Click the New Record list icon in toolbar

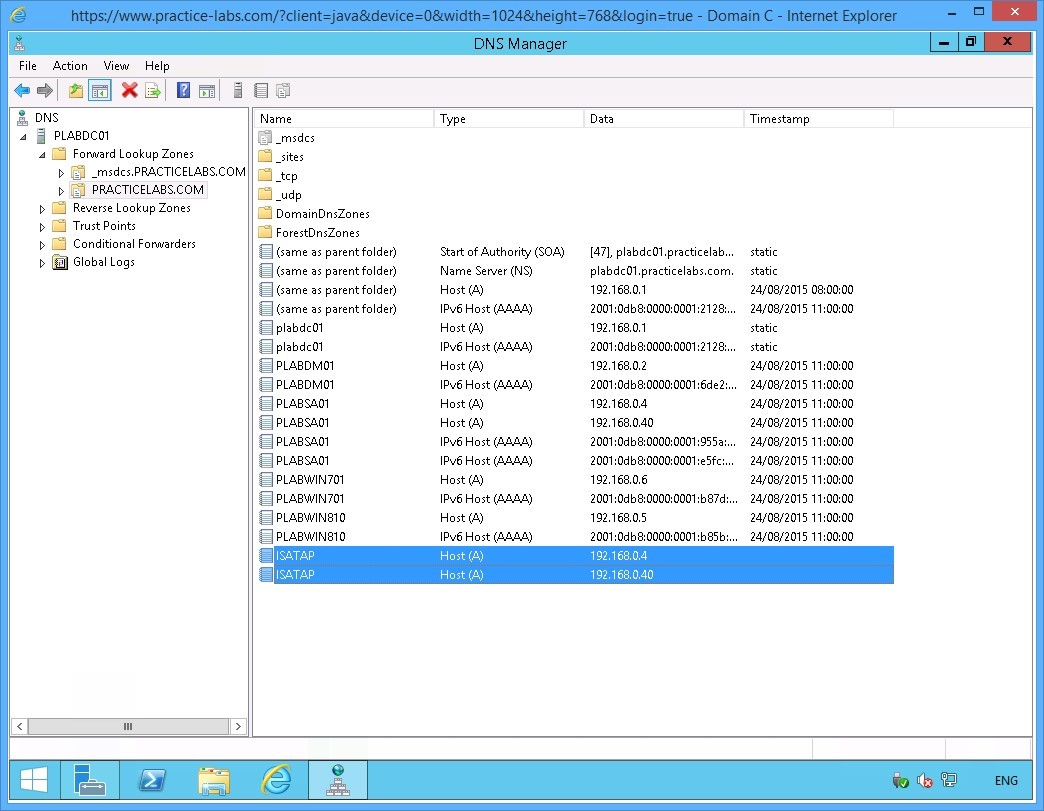pyautogui.click(x=261, y=91)
